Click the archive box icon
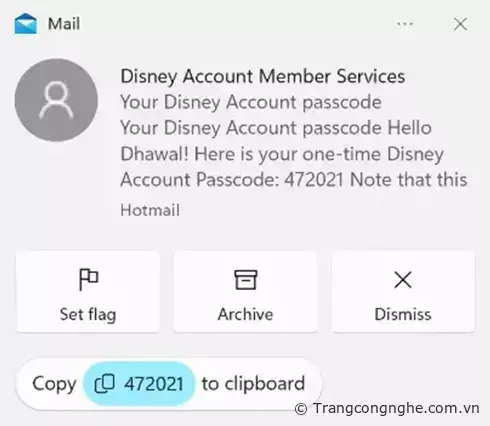The width and height of the screenshot is (490, 426). (246, 279)
